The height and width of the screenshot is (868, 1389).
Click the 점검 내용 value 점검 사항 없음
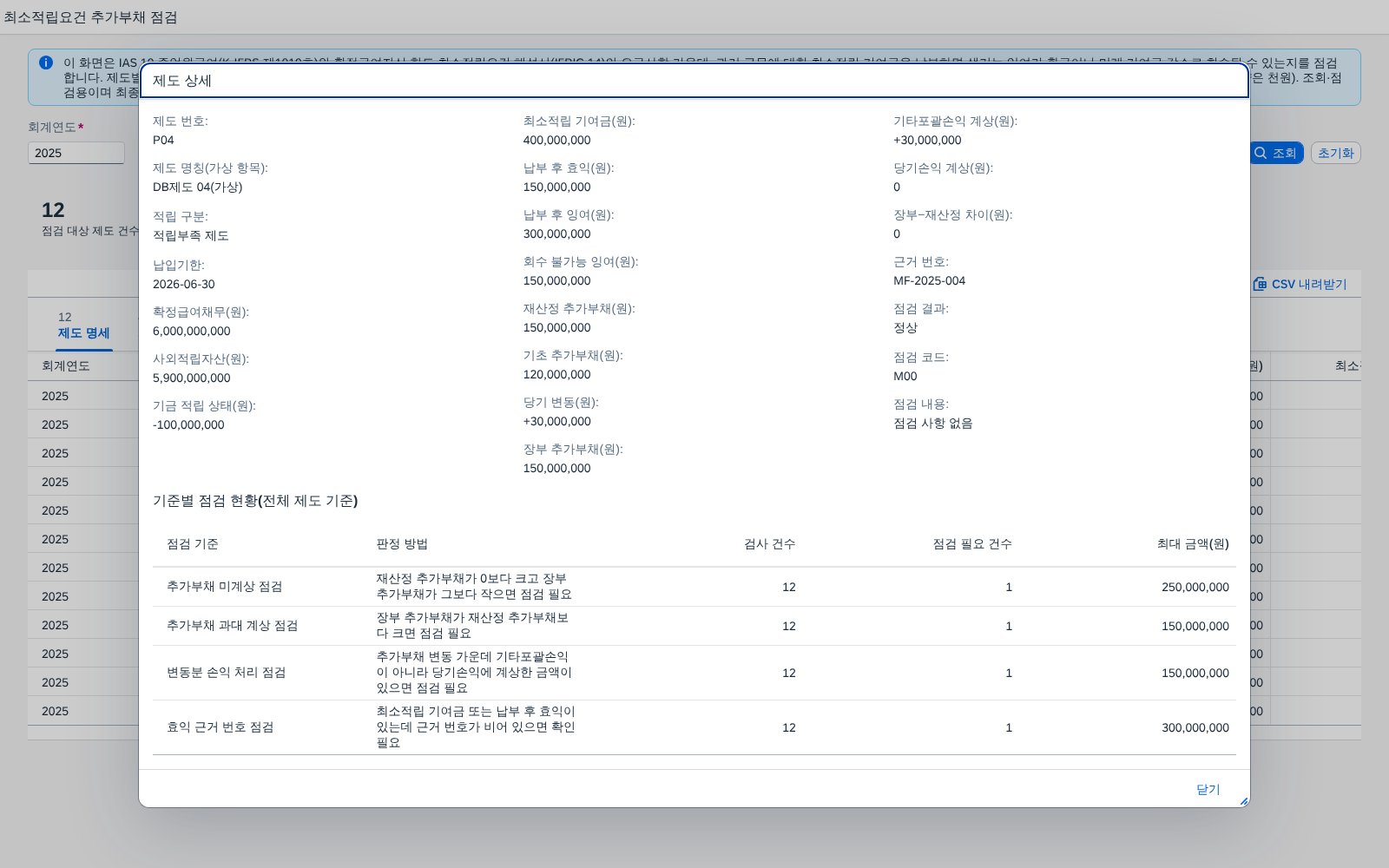(x=933, y=423)
